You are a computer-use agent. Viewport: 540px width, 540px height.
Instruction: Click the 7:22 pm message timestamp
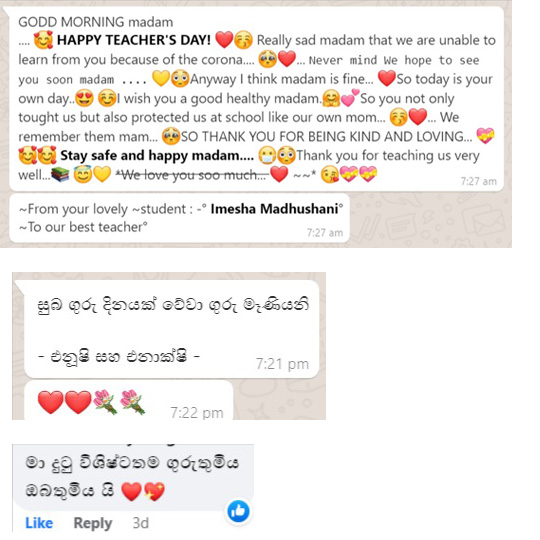tap(197, 412)
